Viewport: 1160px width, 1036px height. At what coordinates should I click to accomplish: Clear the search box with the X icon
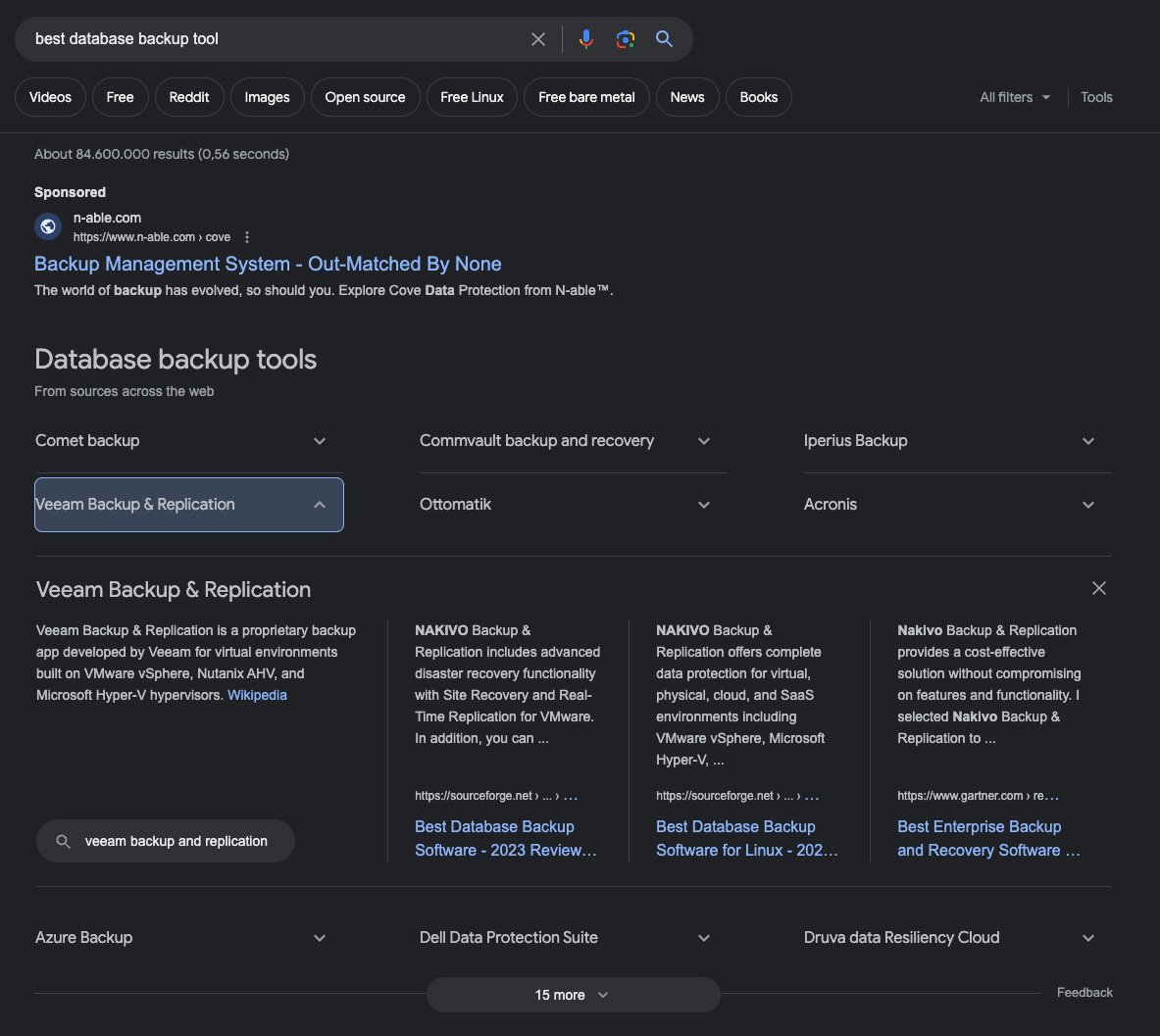point(537,39)
